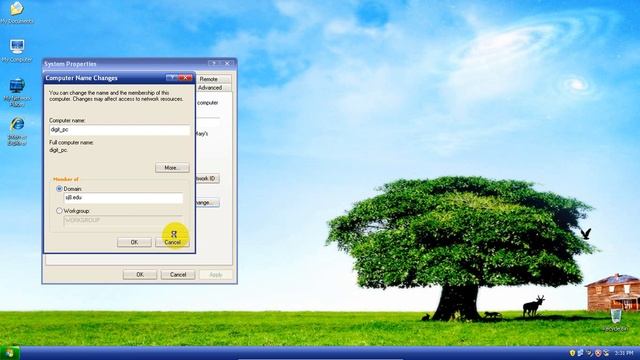Image resolution: width=640 pixels, height=360 pixels.
Task: Click Cancel in the System Properties window
Action: pos(178,275)
